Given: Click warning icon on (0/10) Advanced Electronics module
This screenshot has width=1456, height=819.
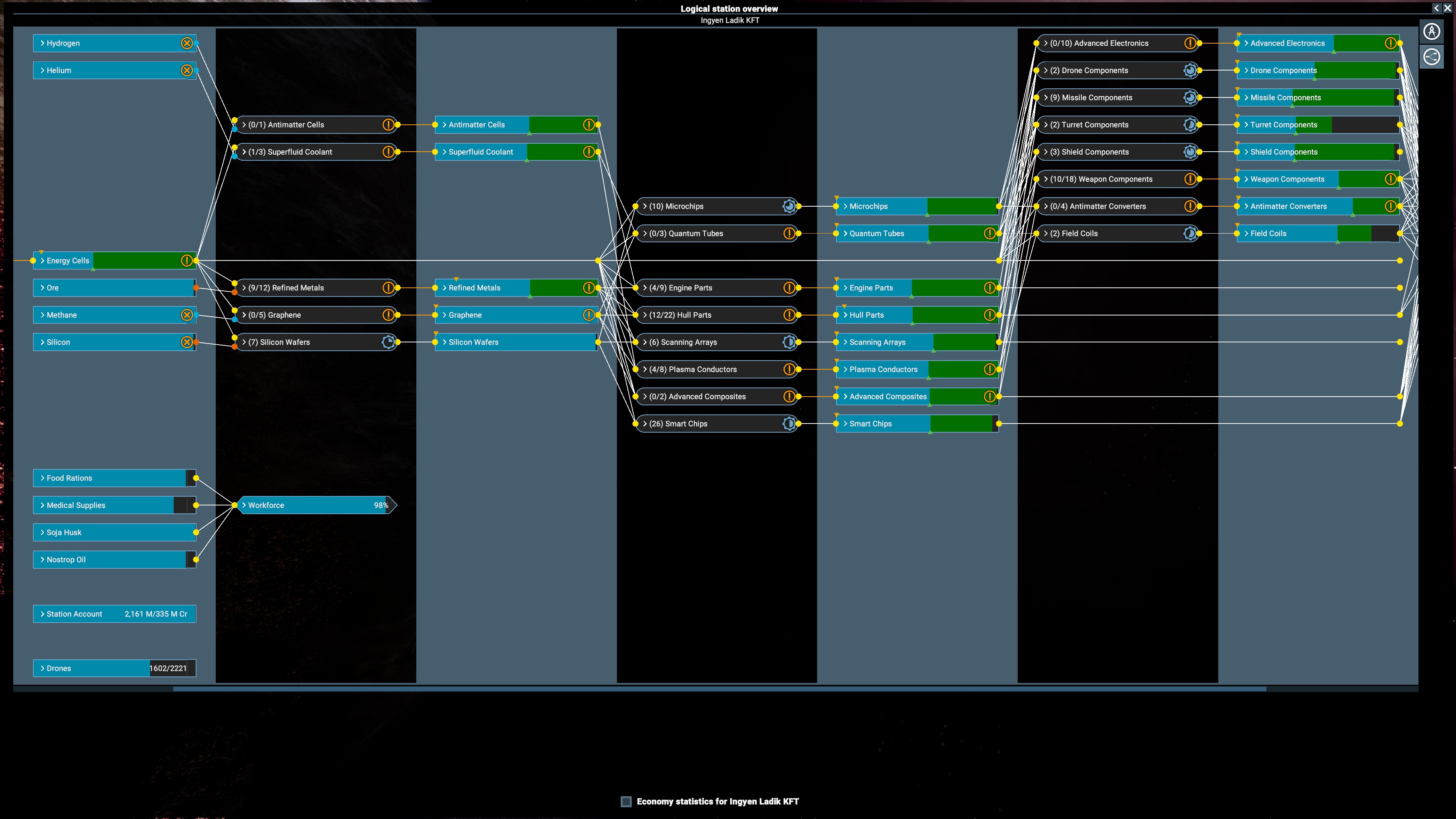Looking at the screenshot, I should [x=1190, y=43].
